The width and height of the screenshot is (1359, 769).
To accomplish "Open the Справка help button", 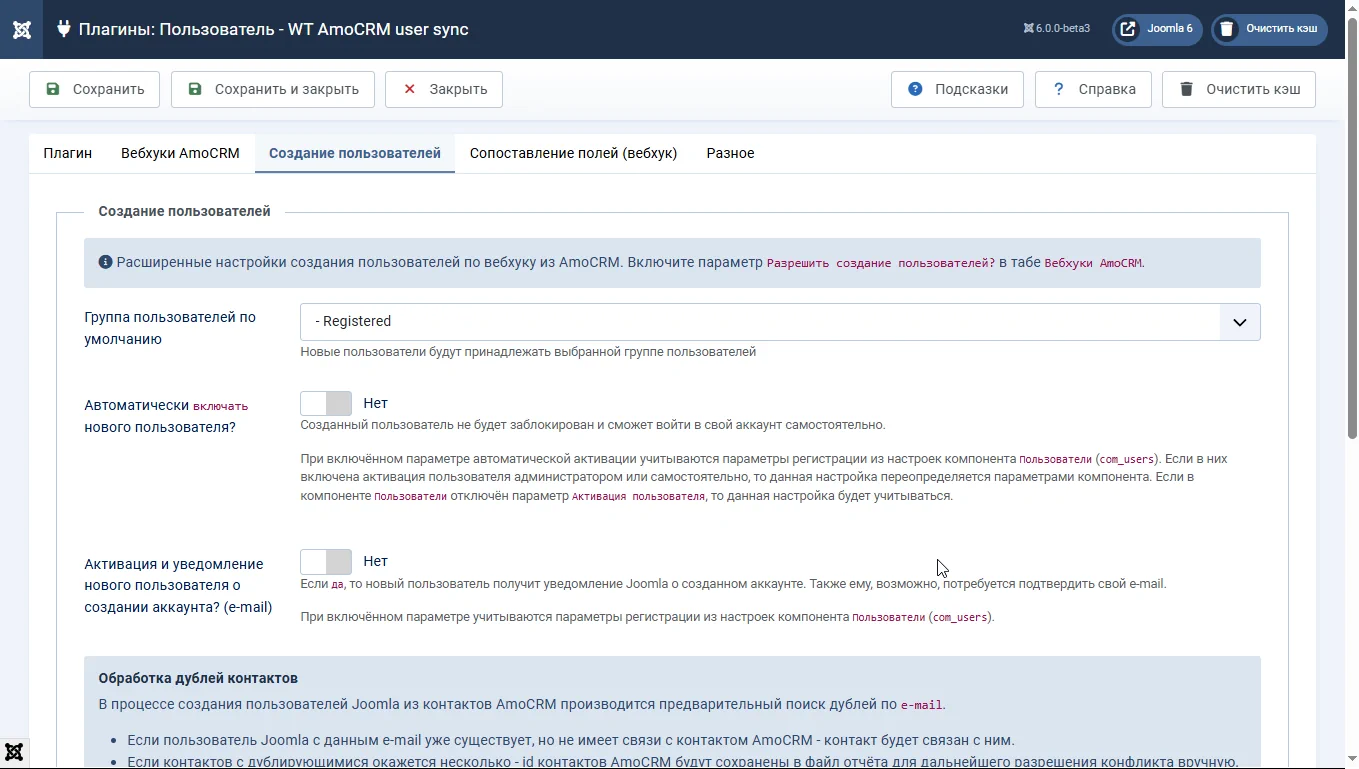I will click(1093, 89).
